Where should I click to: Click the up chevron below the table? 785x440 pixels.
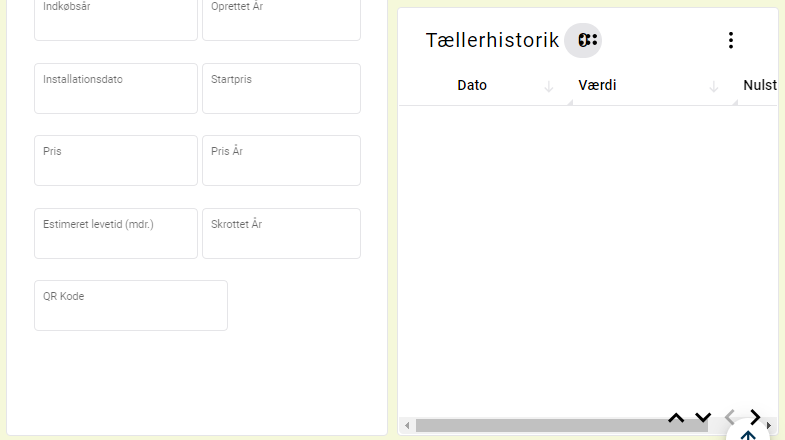pyautogui.click(x=676, y=417)
